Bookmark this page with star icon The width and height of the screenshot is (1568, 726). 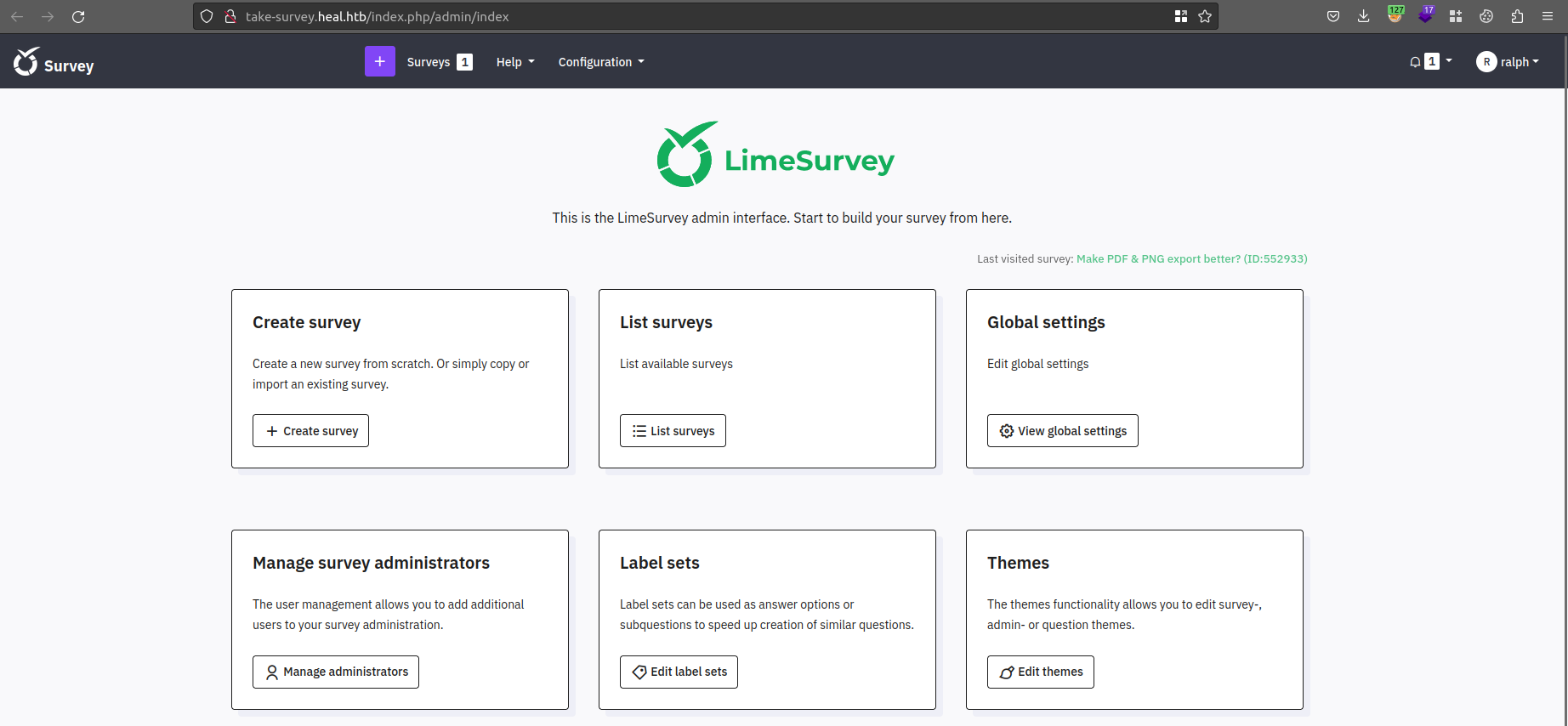1205,16
